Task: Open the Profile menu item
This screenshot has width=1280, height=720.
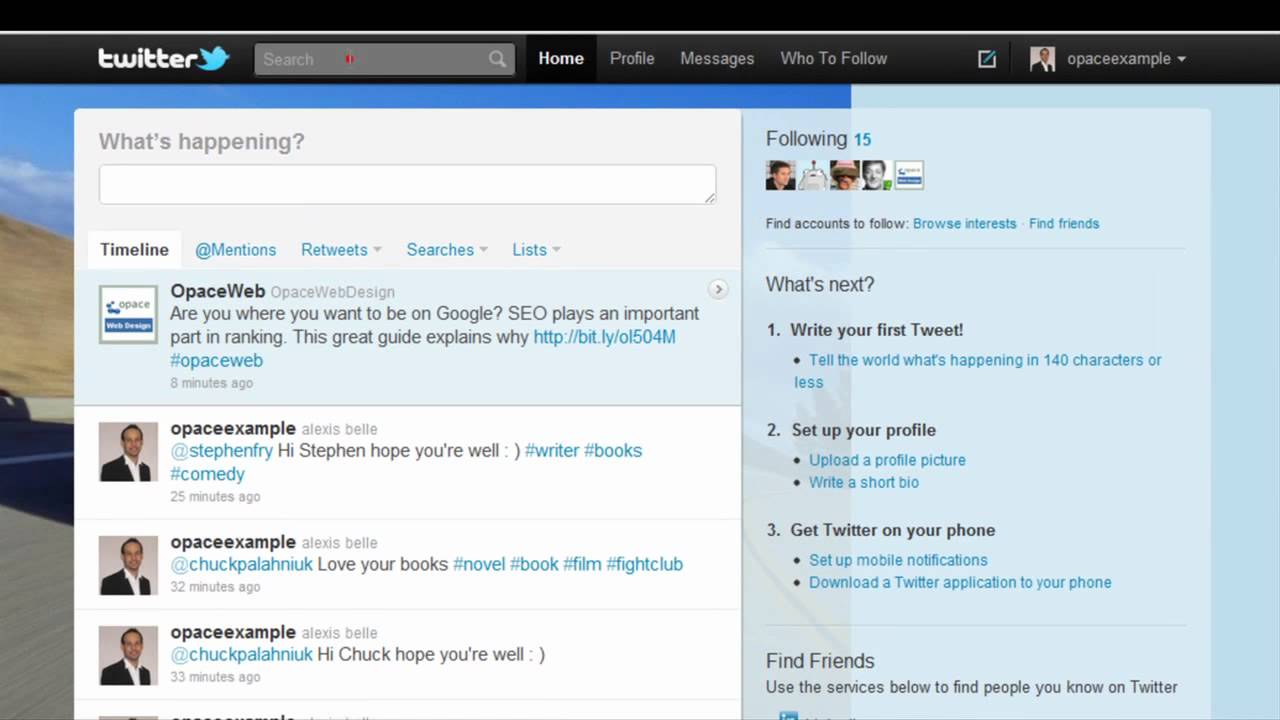Action: 632,59
